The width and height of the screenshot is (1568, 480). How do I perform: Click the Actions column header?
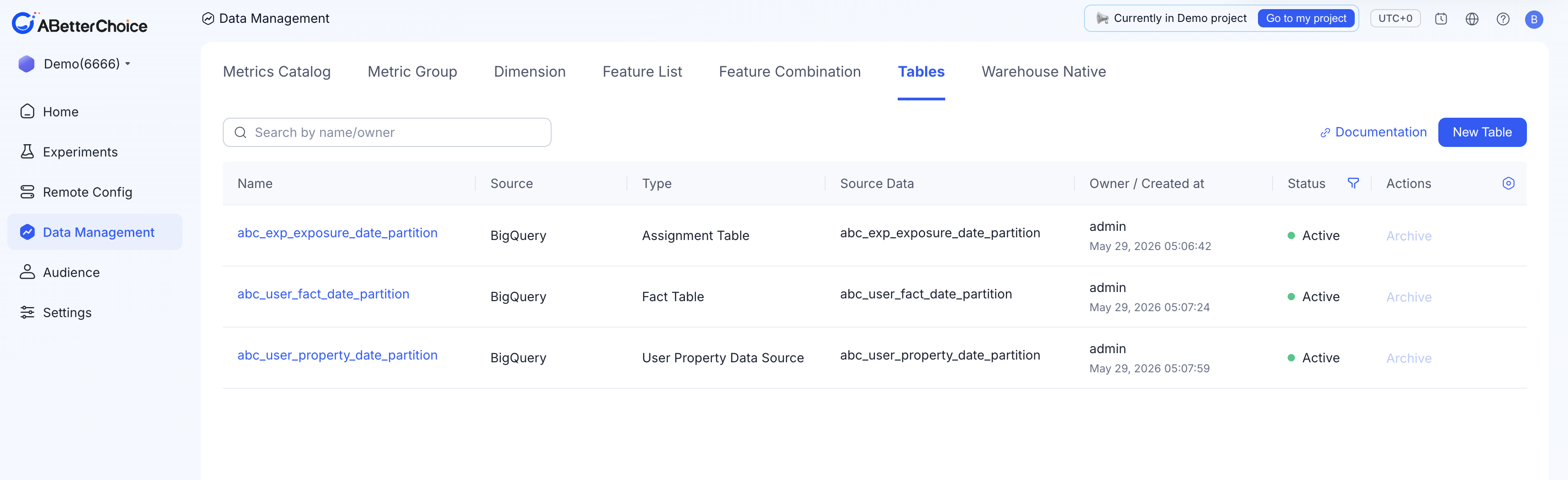[x=1409, y=184]
